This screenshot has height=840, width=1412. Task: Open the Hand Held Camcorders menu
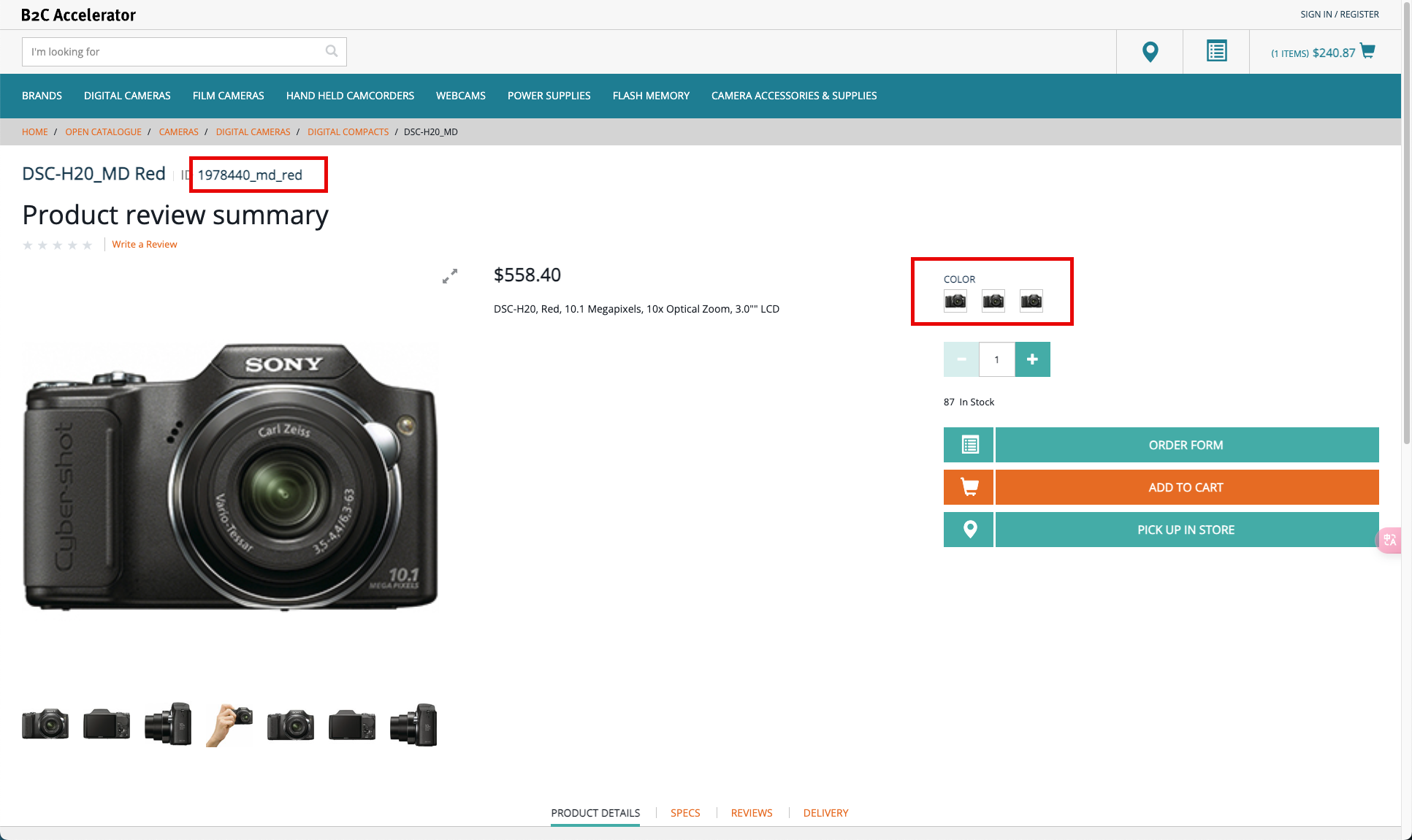tap(350, 96)
